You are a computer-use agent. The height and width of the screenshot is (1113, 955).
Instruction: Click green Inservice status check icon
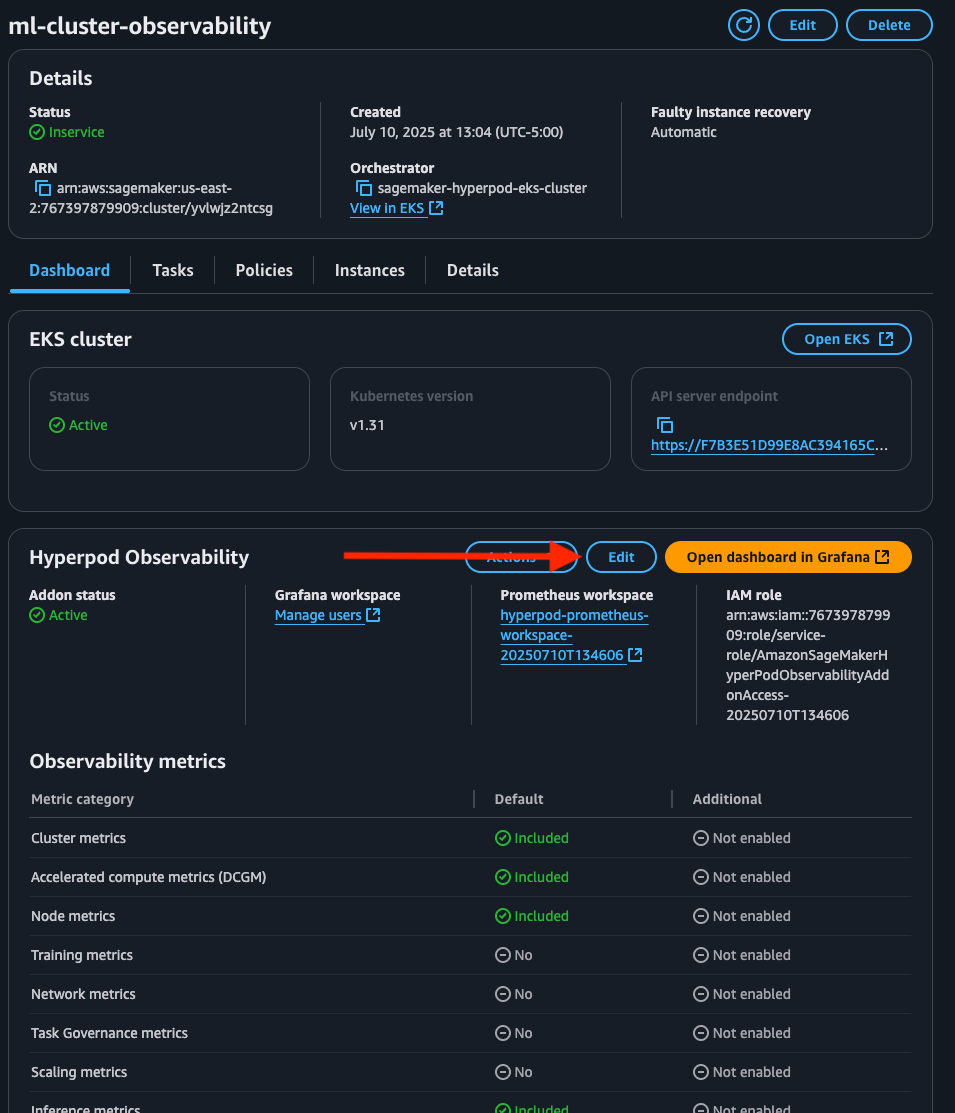click(37, 132)
